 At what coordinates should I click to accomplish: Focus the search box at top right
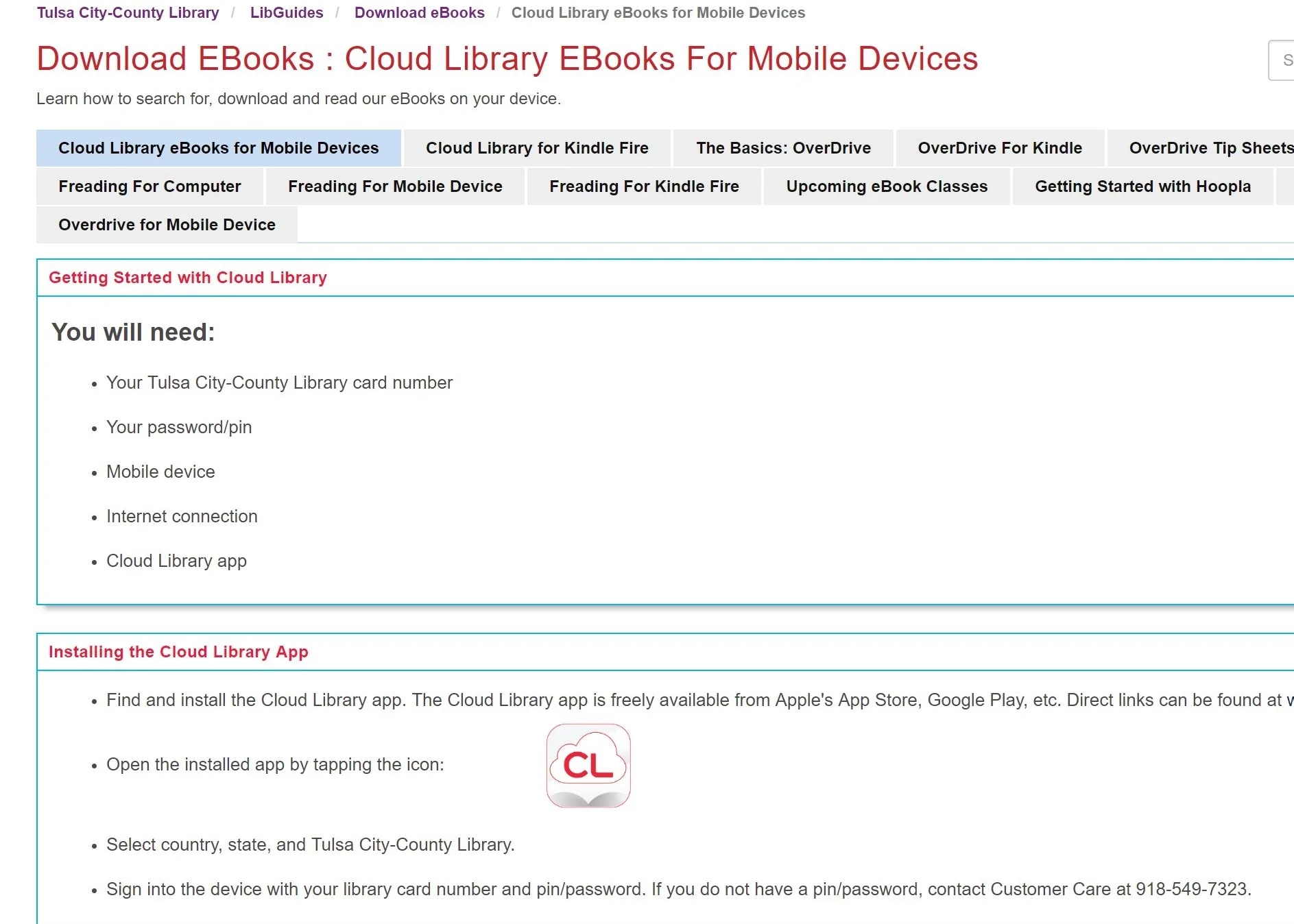[1281, 60]
